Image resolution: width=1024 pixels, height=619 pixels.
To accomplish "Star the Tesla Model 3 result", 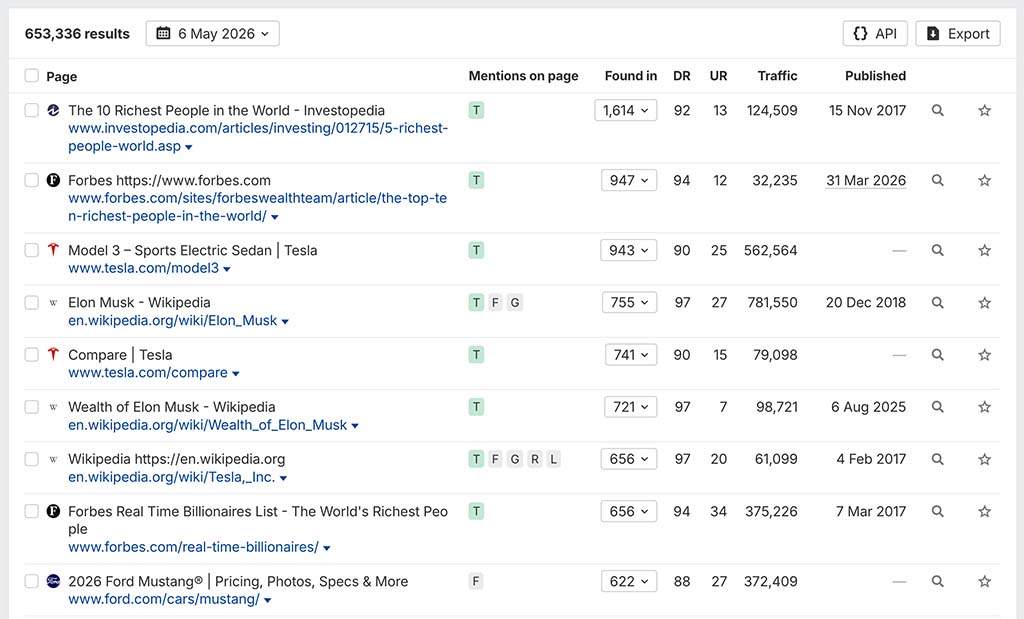I will [x=984, y=250].
